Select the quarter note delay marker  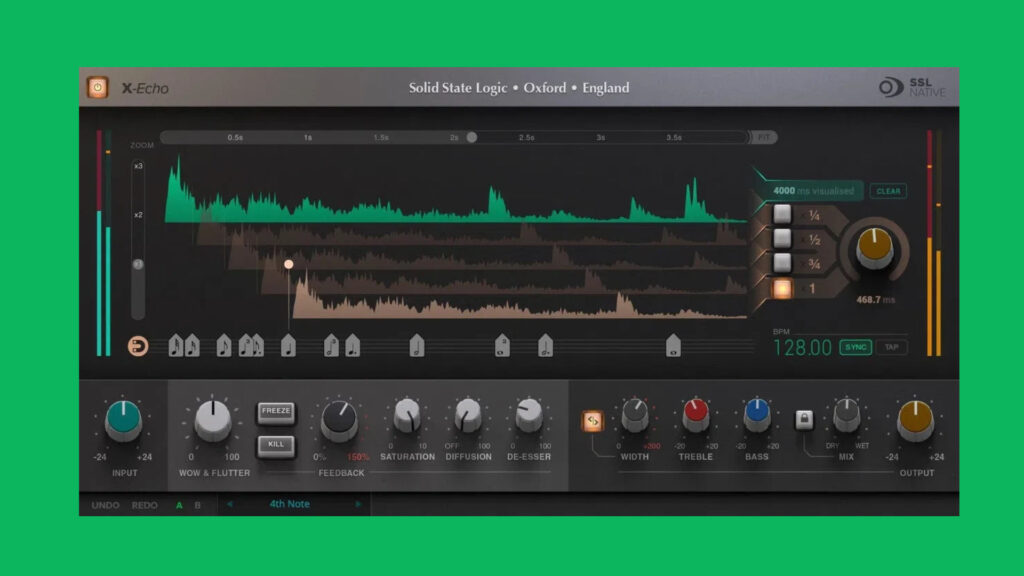click(x=288, y=345)
